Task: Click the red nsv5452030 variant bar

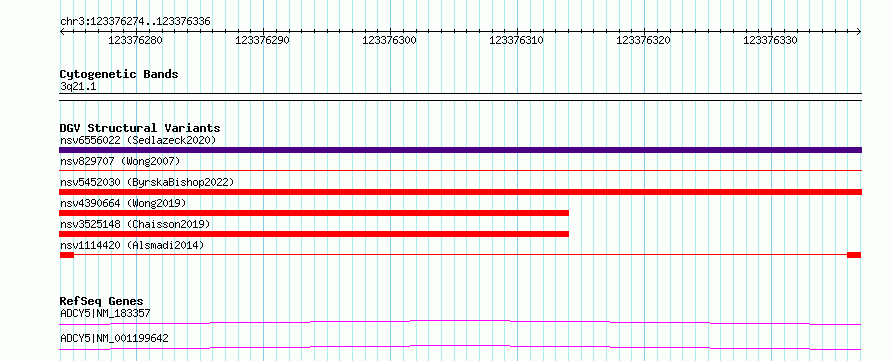Action: (461, 192)
